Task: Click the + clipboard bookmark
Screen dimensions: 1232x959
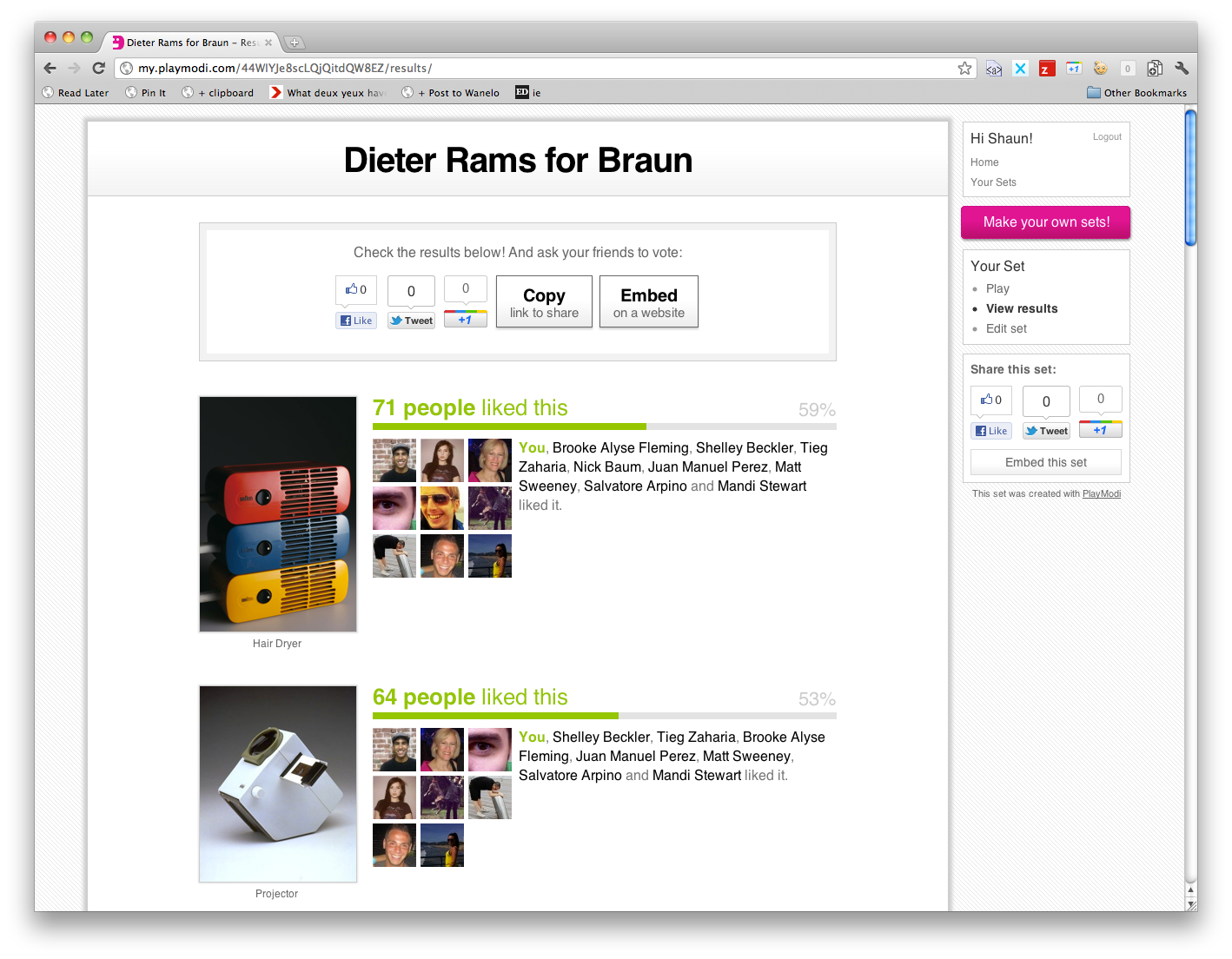Action: coord(218,92)
